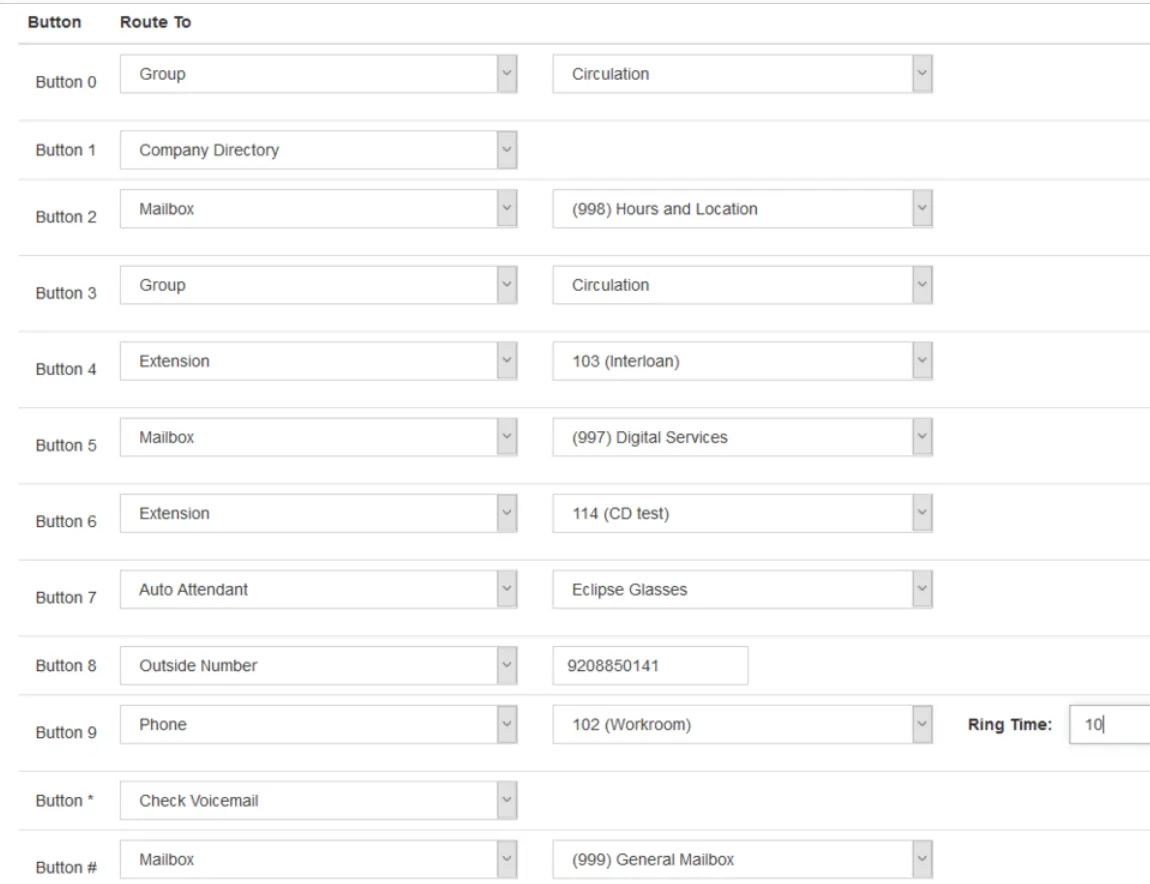Screen dimensions: 1150x884
Task: Open Button 2 Mailbox route dropdown
Action: click(318, 209)
